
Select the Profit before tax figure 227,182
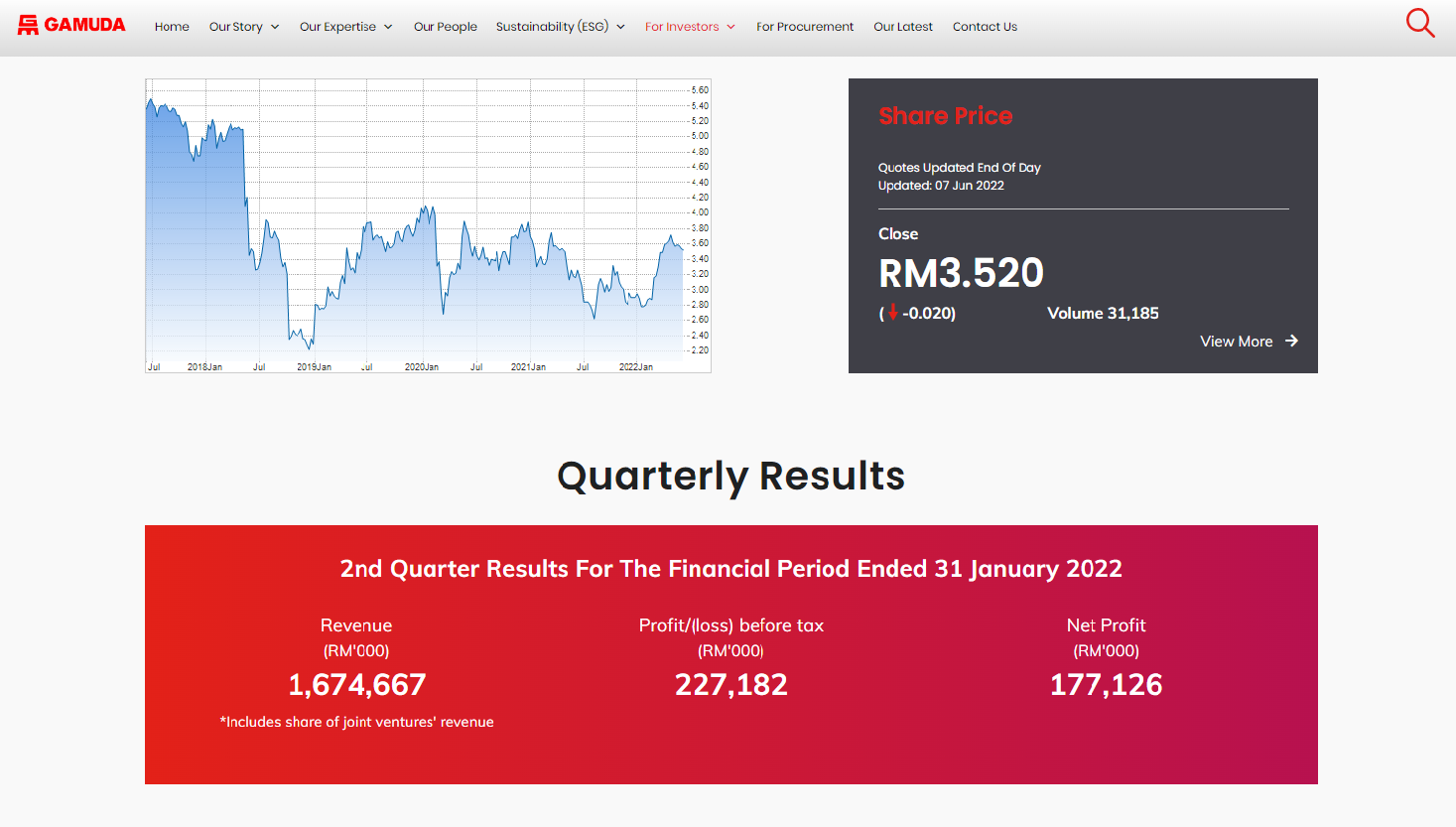click(x=731, y=684)
